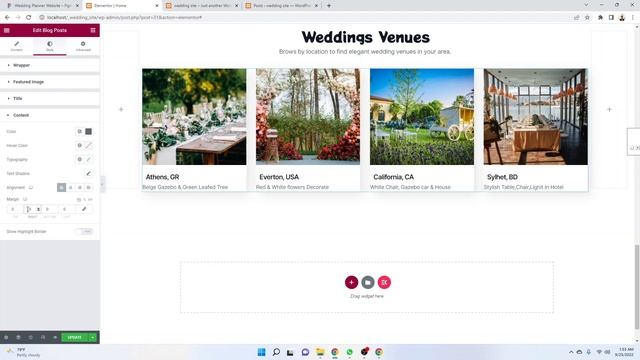Viewport: 640px width, 360px height.
Task: Open WhatsApp from the taskbar
Action: pos(350,352)
